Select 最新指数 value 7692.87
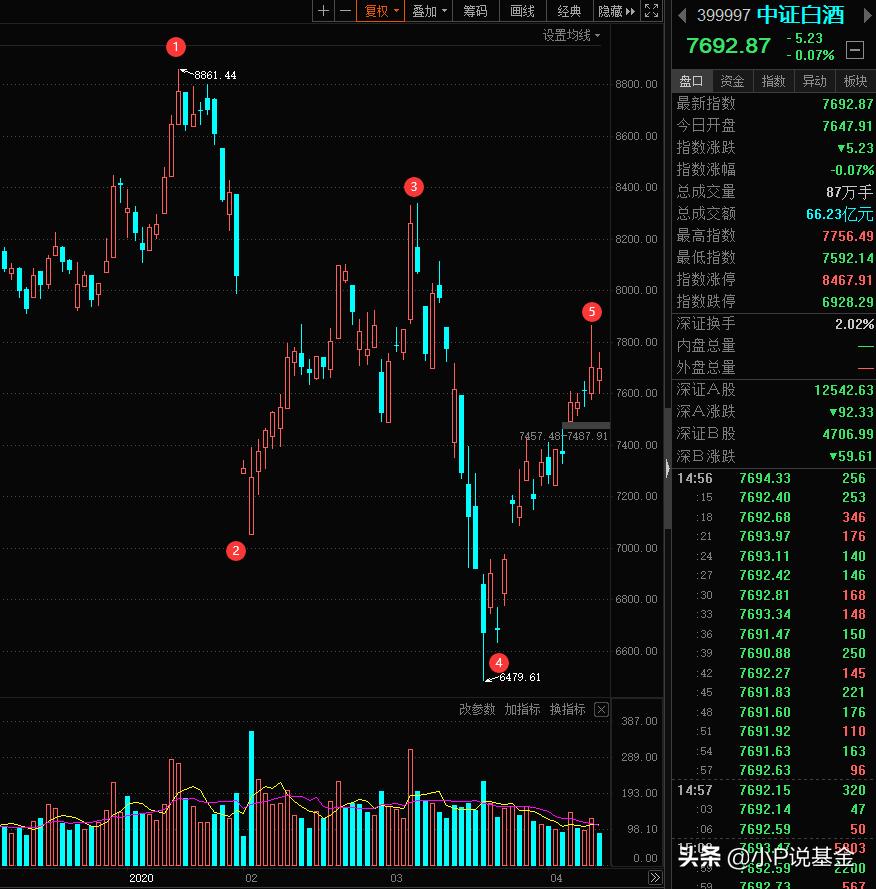This screenshot has width=876, height=889. [x=847, y=104]
